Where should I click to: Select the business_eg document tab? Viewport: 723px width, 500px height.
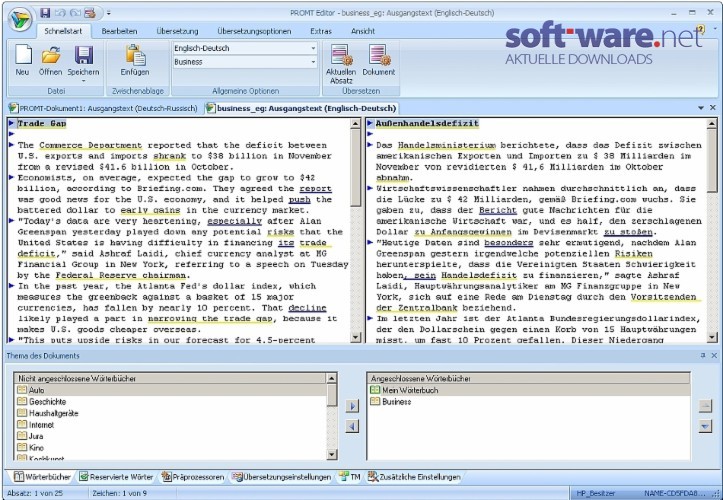tap(302, 108)
